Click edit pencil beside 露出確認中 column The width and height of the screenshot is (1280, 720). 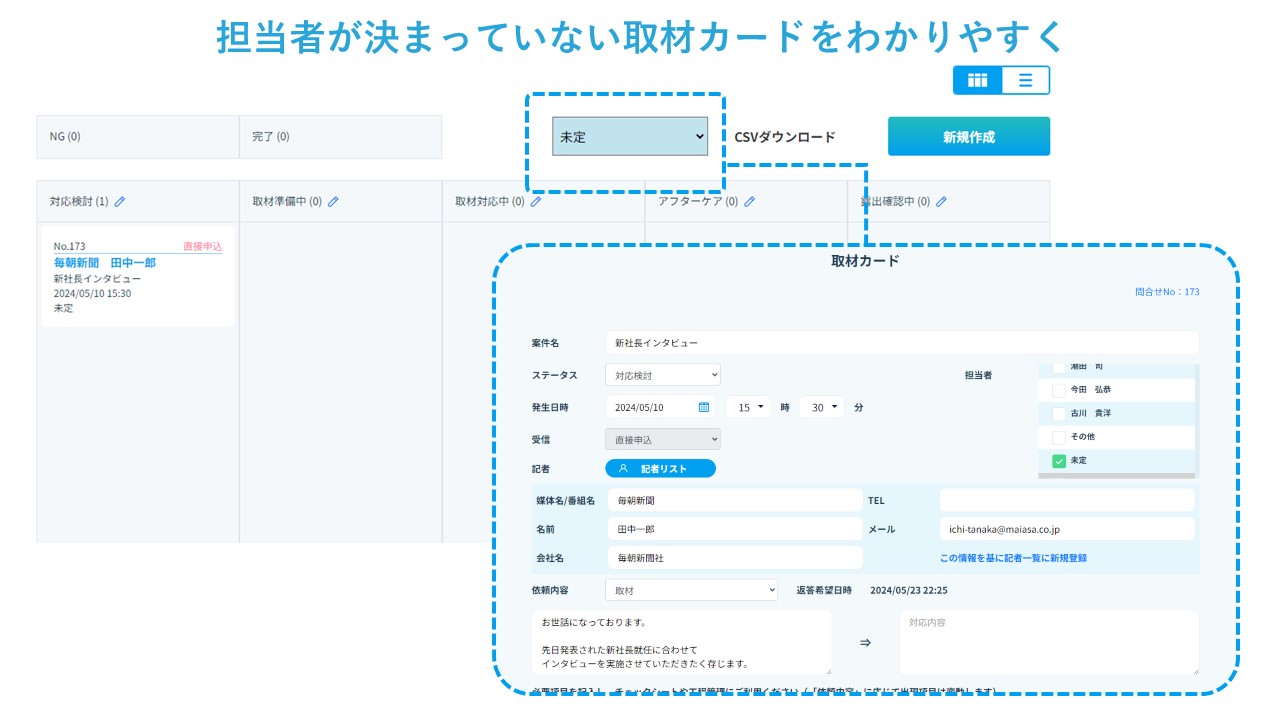click(x=941, y=201)
